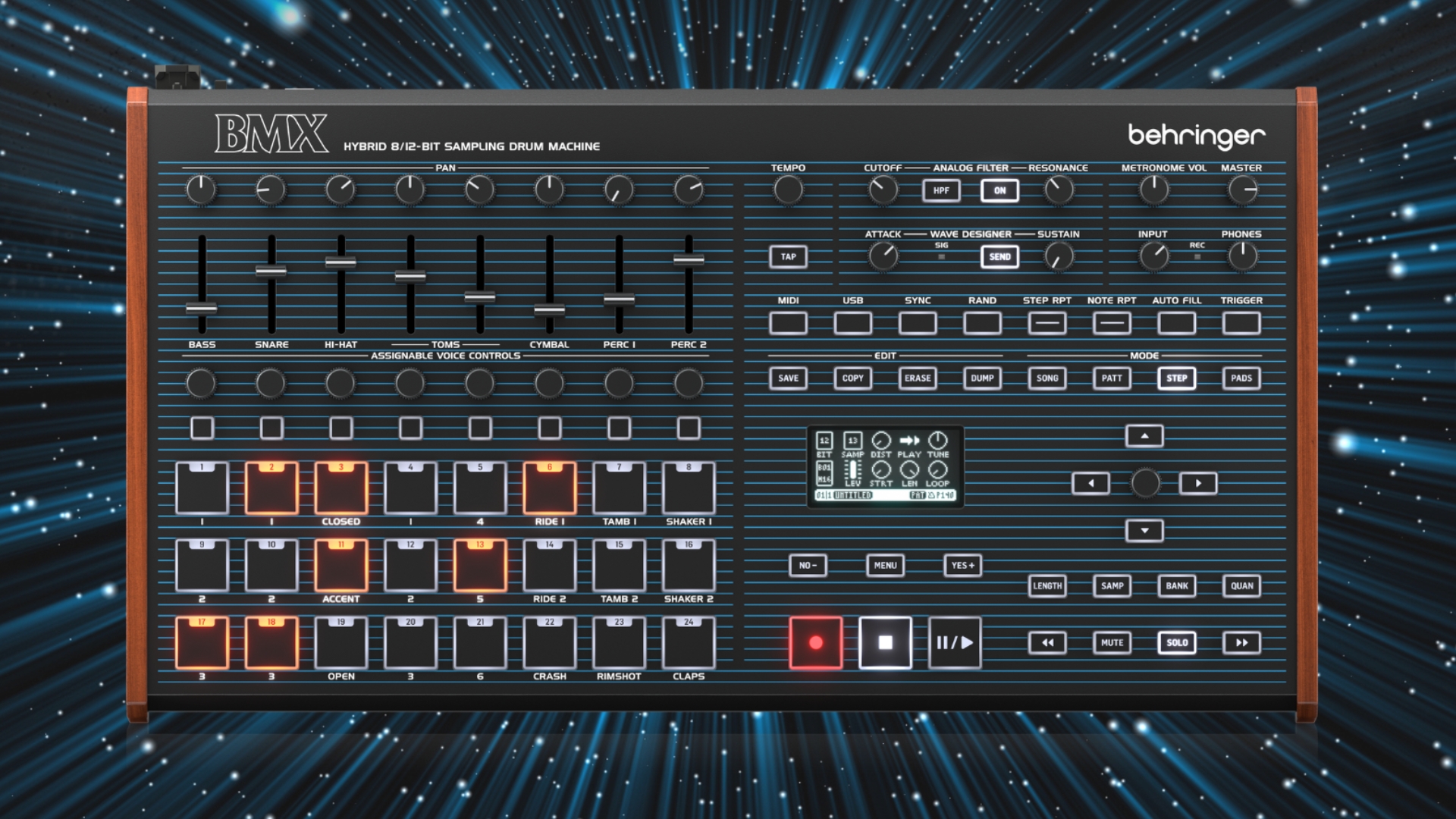Viewport: 1456px width, 819px height.
Task: Toggle the analog filter ON button
Action: pos(999,190)
